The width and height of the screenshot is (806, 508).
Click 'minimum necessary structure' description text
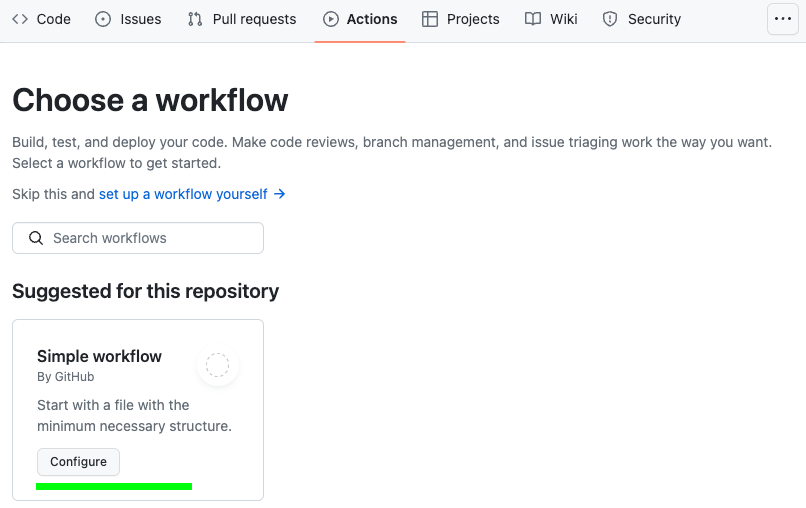(x=134, y=426)
